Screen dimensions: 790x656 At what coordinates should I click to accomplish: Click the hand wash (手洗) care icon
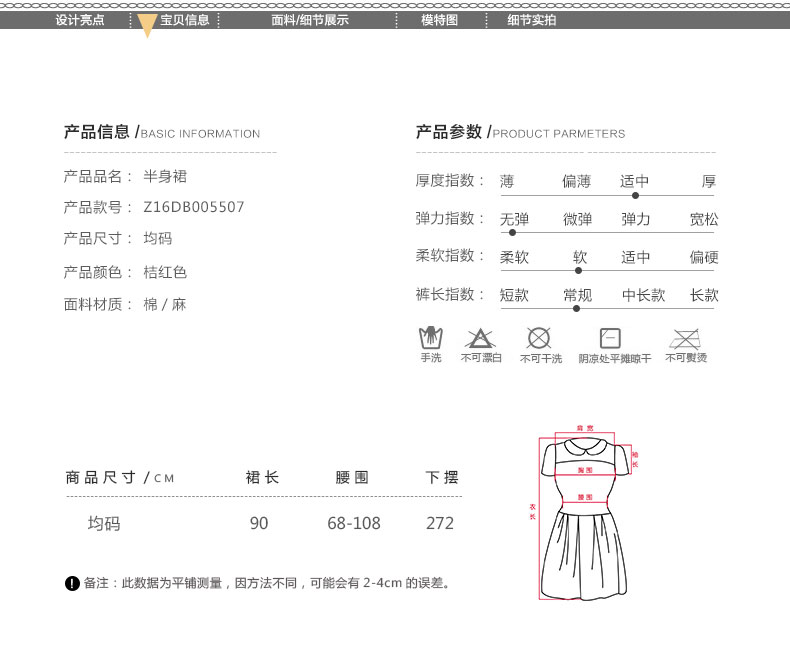pos(431,338)
